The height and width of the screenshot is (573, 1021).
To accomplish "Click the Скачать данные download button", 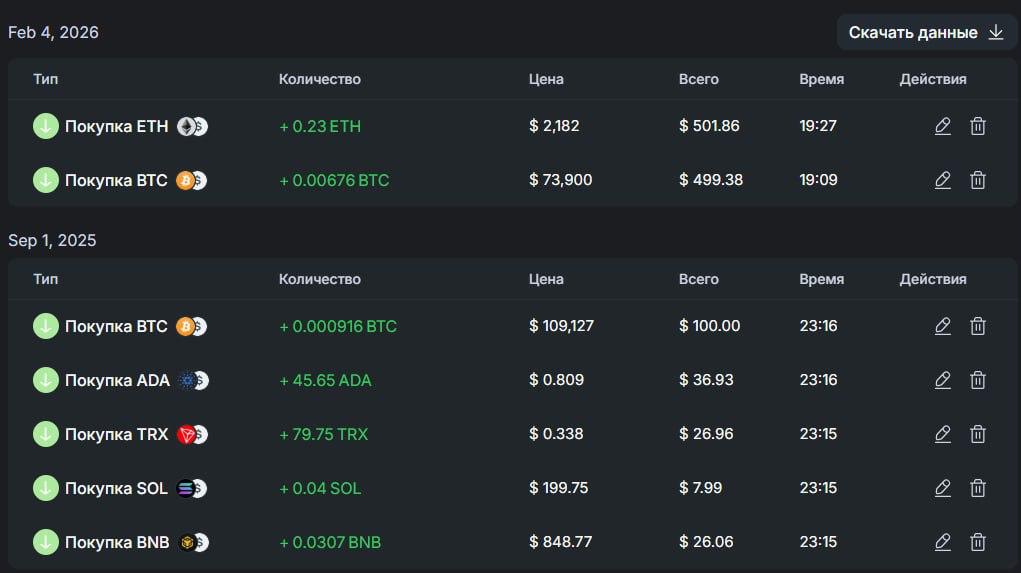I will coord(926,33).
